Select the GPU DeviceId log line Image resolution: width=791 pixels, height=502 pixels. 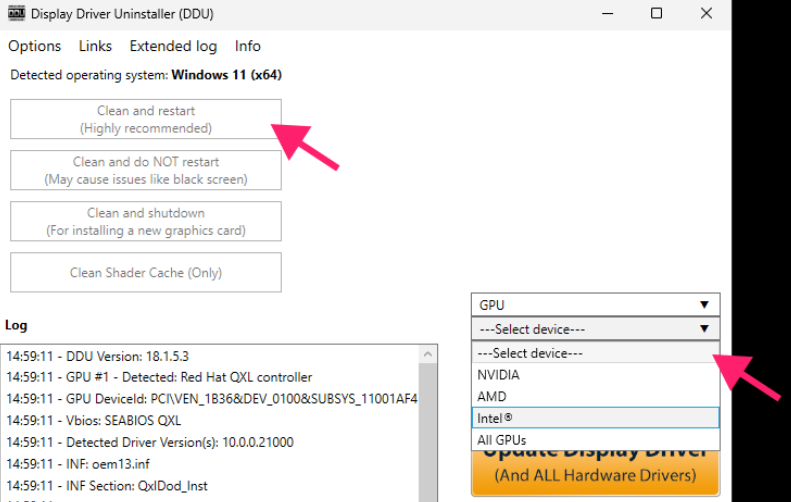pos(212,399)
